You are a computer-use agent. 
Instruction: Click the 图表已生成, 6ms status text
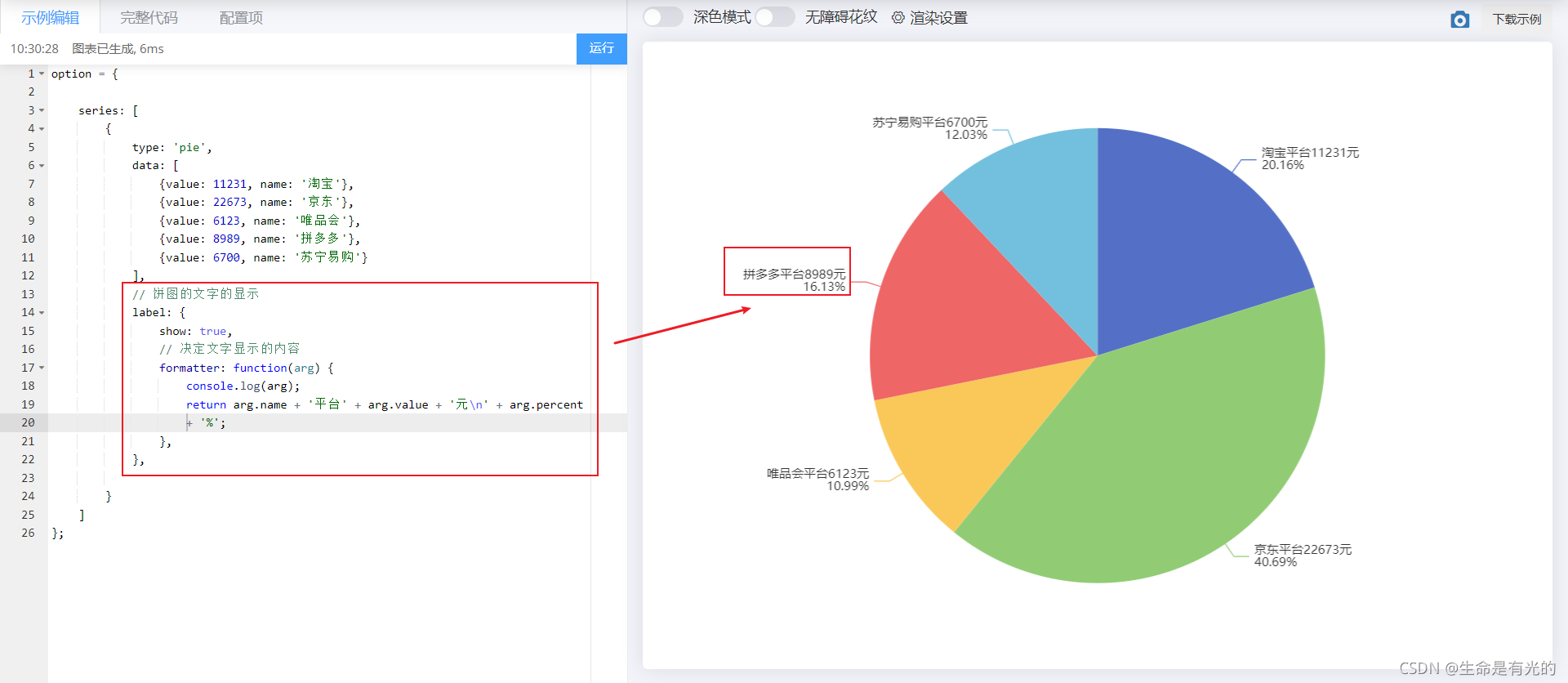click(x=118, y=49)
